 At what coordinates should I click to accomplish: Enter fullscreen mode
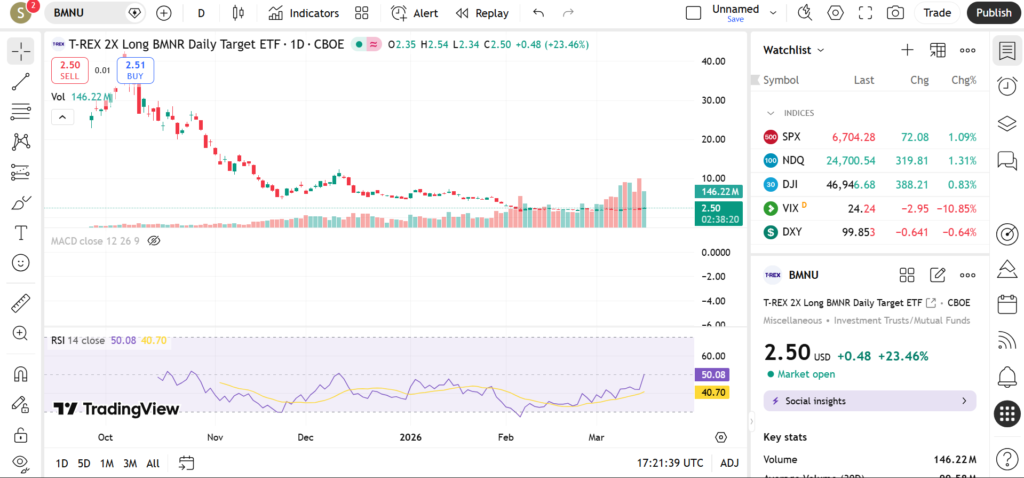click(866, 13)
